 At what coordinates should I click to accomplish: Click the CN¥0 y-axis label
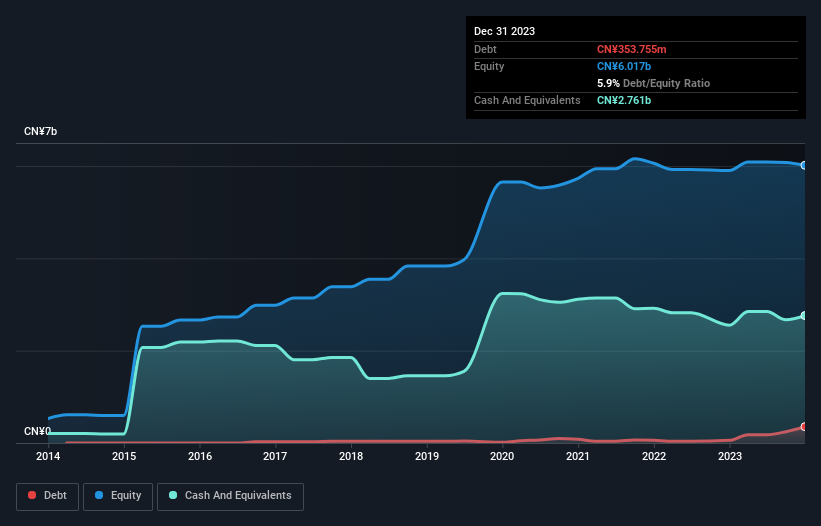(37, 432)
